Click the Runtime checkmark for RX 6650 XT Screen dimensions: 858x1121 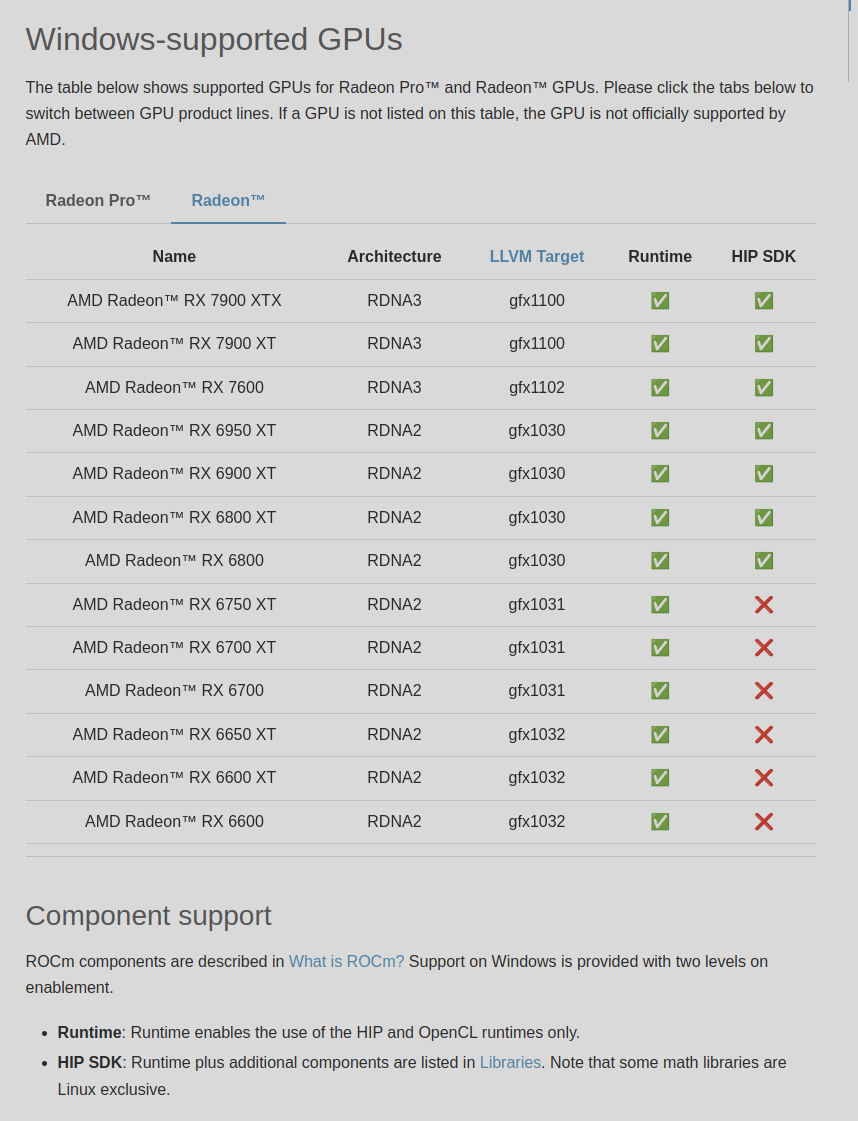(x=660, y=734)
